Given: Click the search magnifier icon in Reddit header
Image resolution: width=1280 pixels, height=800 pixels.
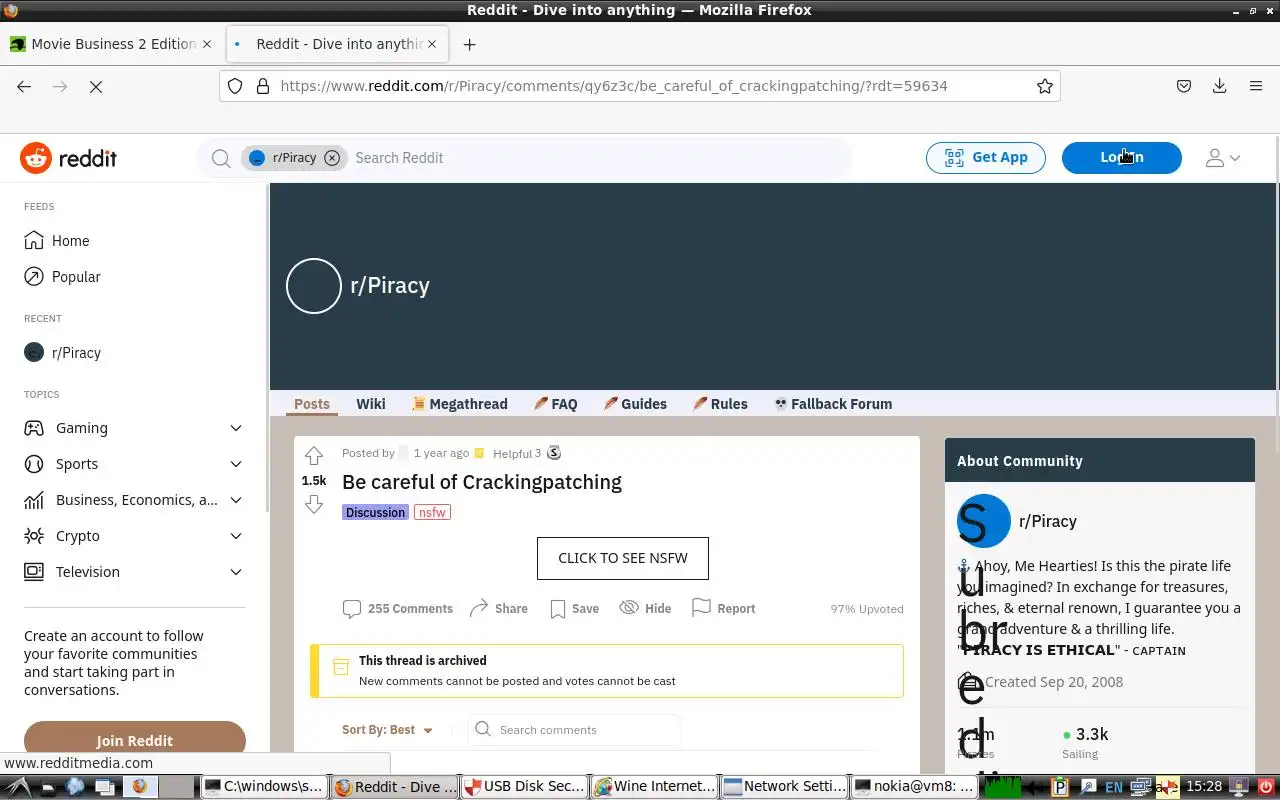Looking at the screenshot, I should (x=221, y=158).
